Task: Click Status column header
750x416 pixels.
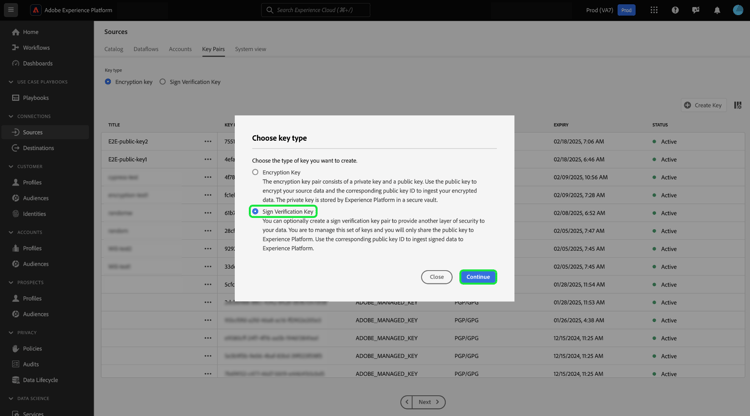Action: [660, 125]
